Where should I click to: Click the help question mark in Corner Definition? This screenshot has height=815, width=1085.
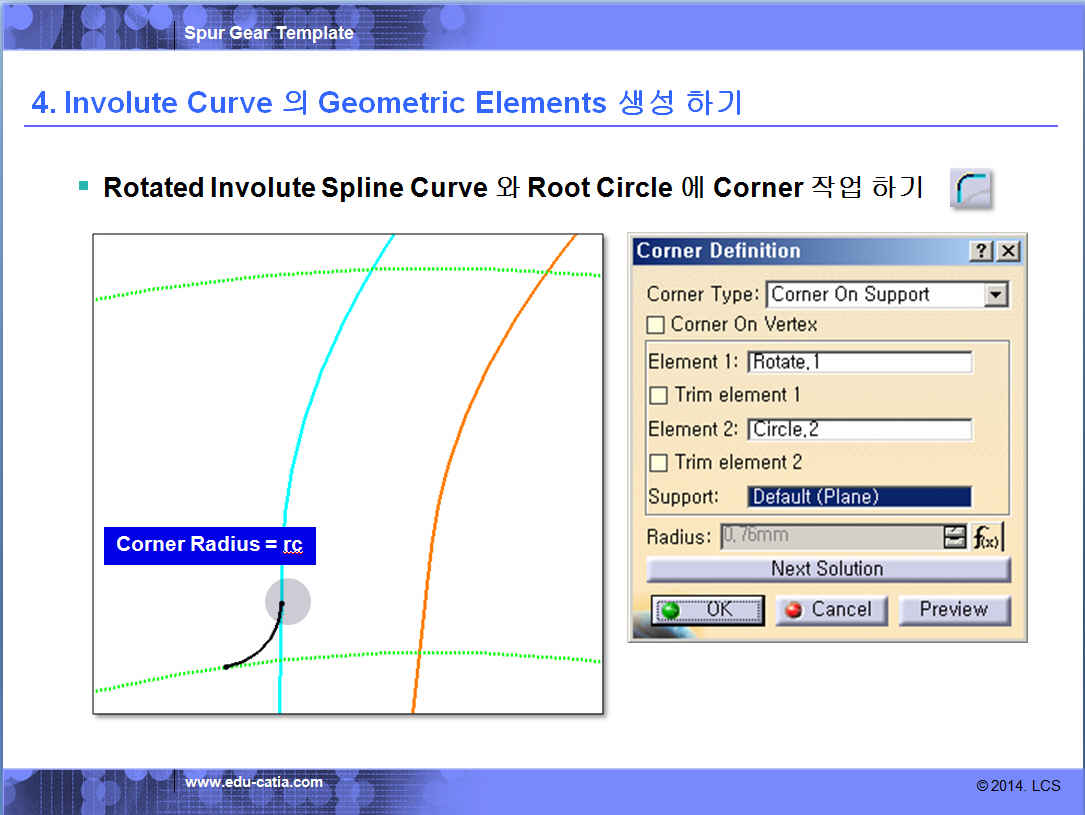[983, 252]
